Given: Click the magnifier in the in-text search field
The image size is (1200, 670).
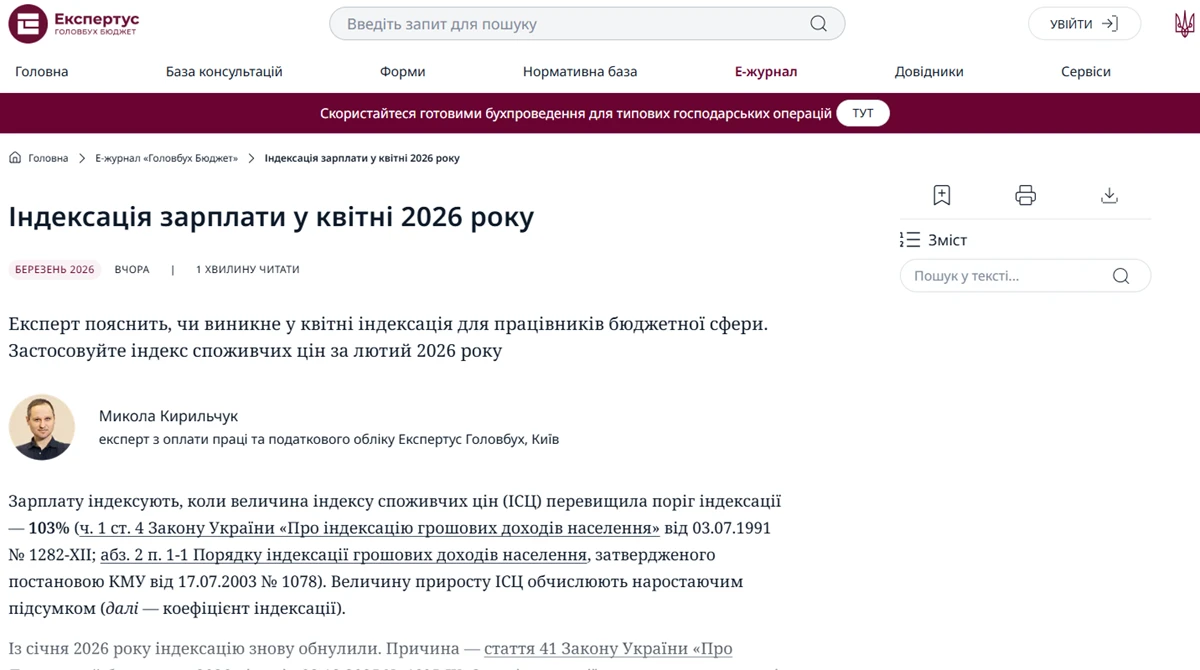Looking at the screenshot, I should tap(1121, 275).
